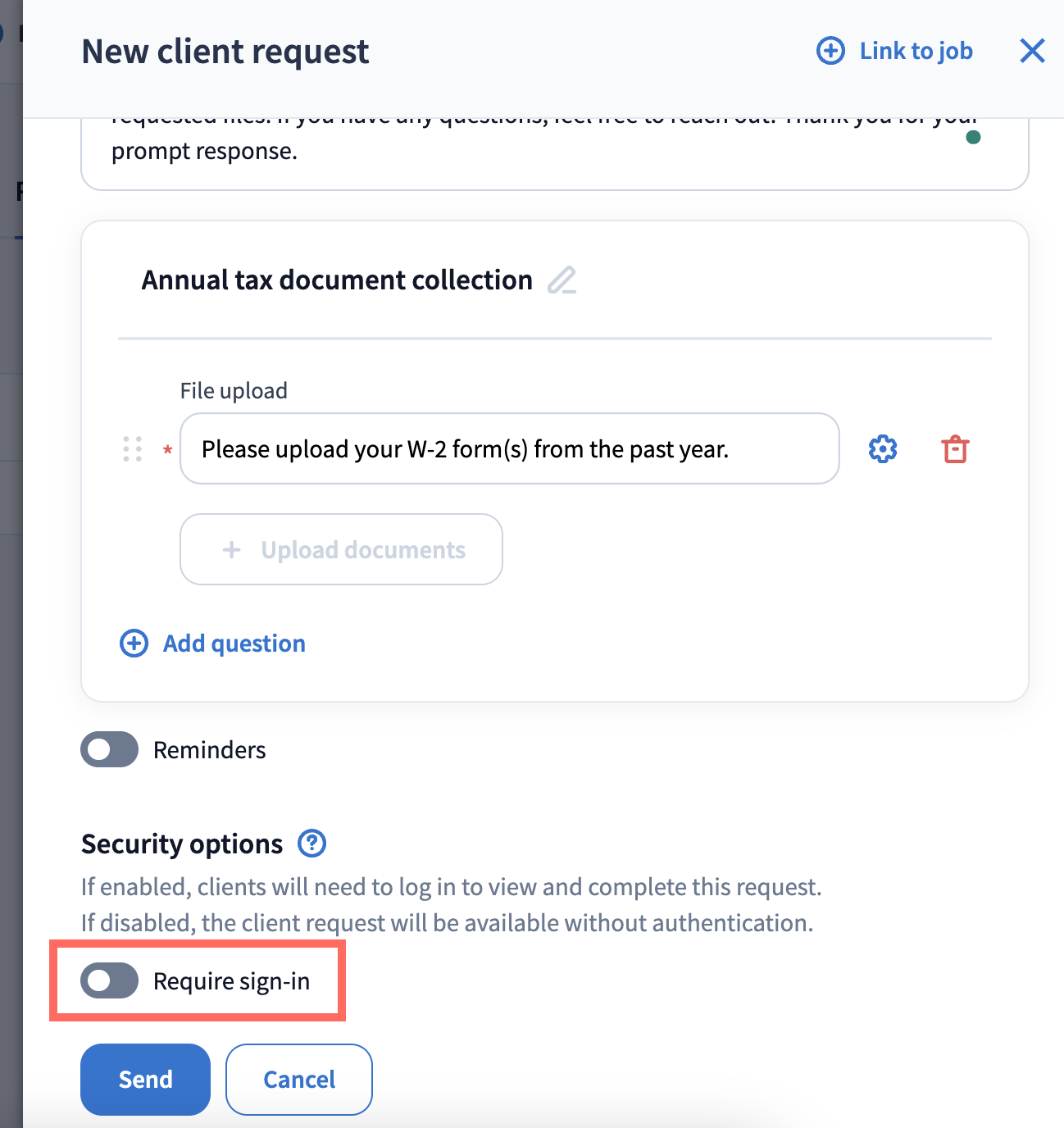Click the dimmed background left of the panel
The height and width of the screenshot is (1128, 1064).
click(x=11, y=656)
